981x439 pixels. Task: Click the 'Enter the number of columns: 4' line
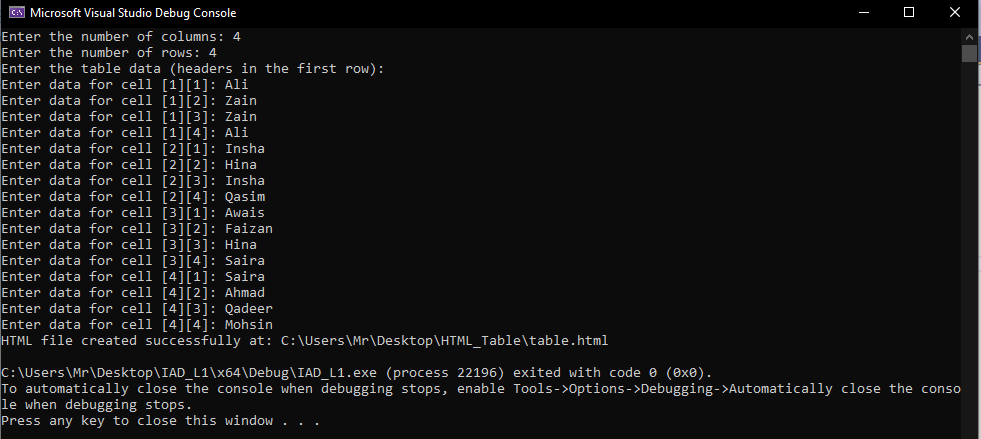121,37
